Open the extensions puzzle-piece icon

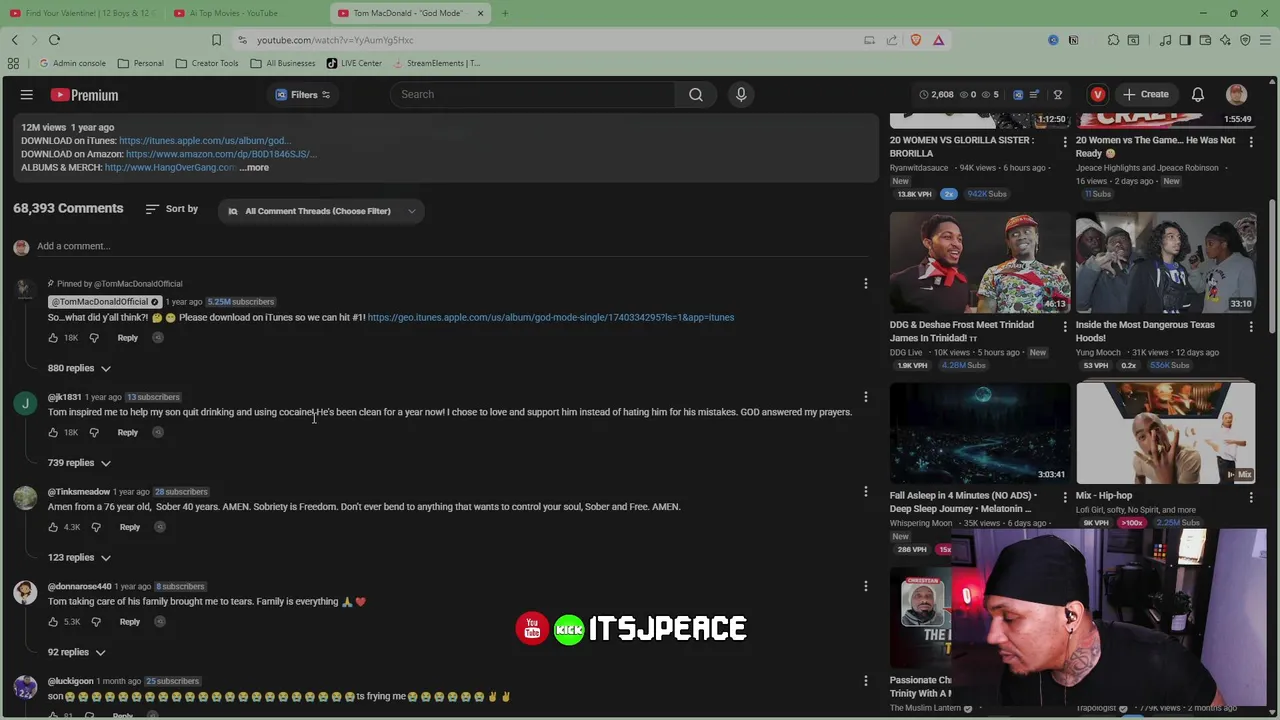click(1113, 40)
